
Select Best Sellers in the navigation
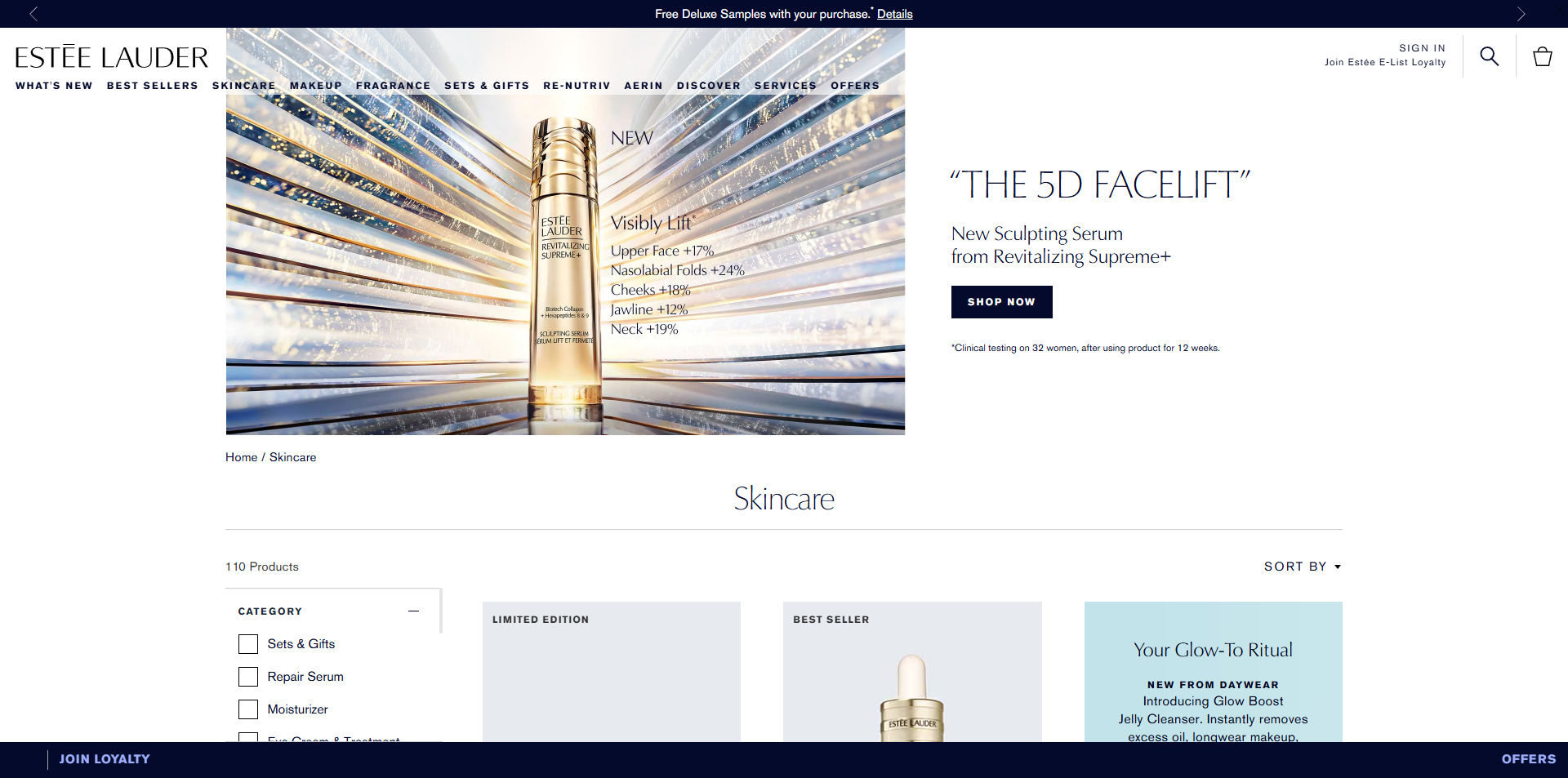point(152,86)
